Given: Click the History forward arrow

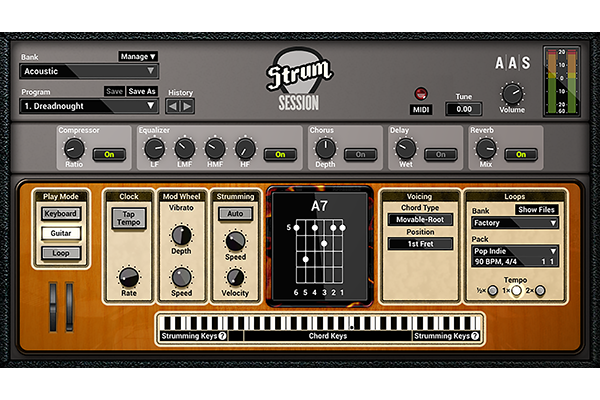Looking at the screenshot, I should (x=187, y=106).
